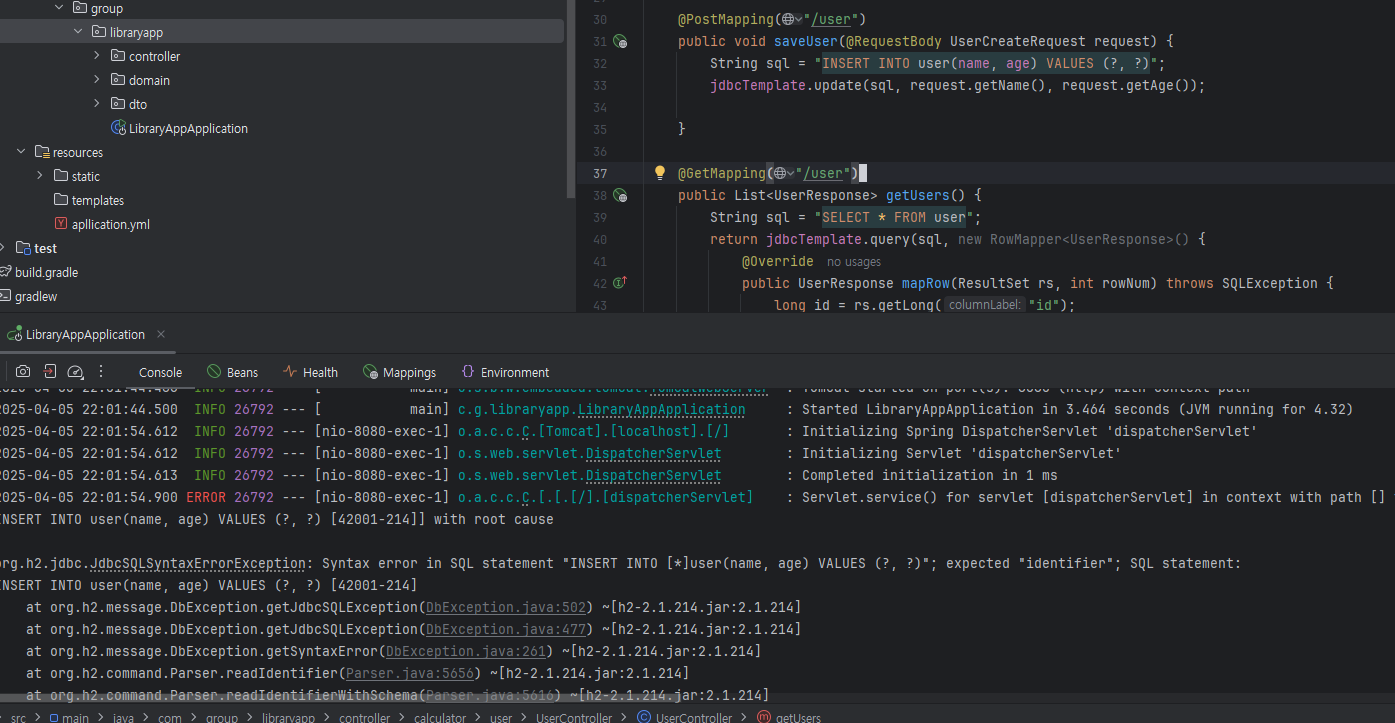1395x723 pixels.
Task: Click the gutter endpoint icon on getUsers line 38
Action: click(x=620, y=196)
